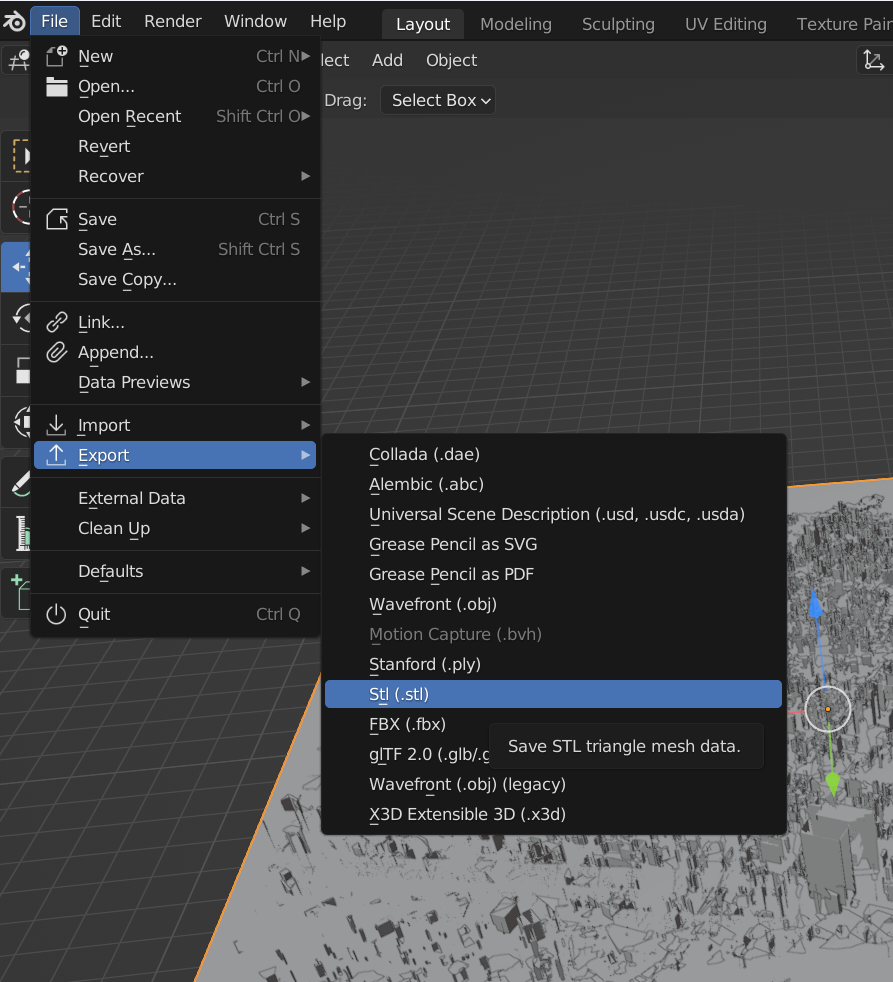
Task: Click the blue Z-axis gizmo arrow
Action: 816,604
